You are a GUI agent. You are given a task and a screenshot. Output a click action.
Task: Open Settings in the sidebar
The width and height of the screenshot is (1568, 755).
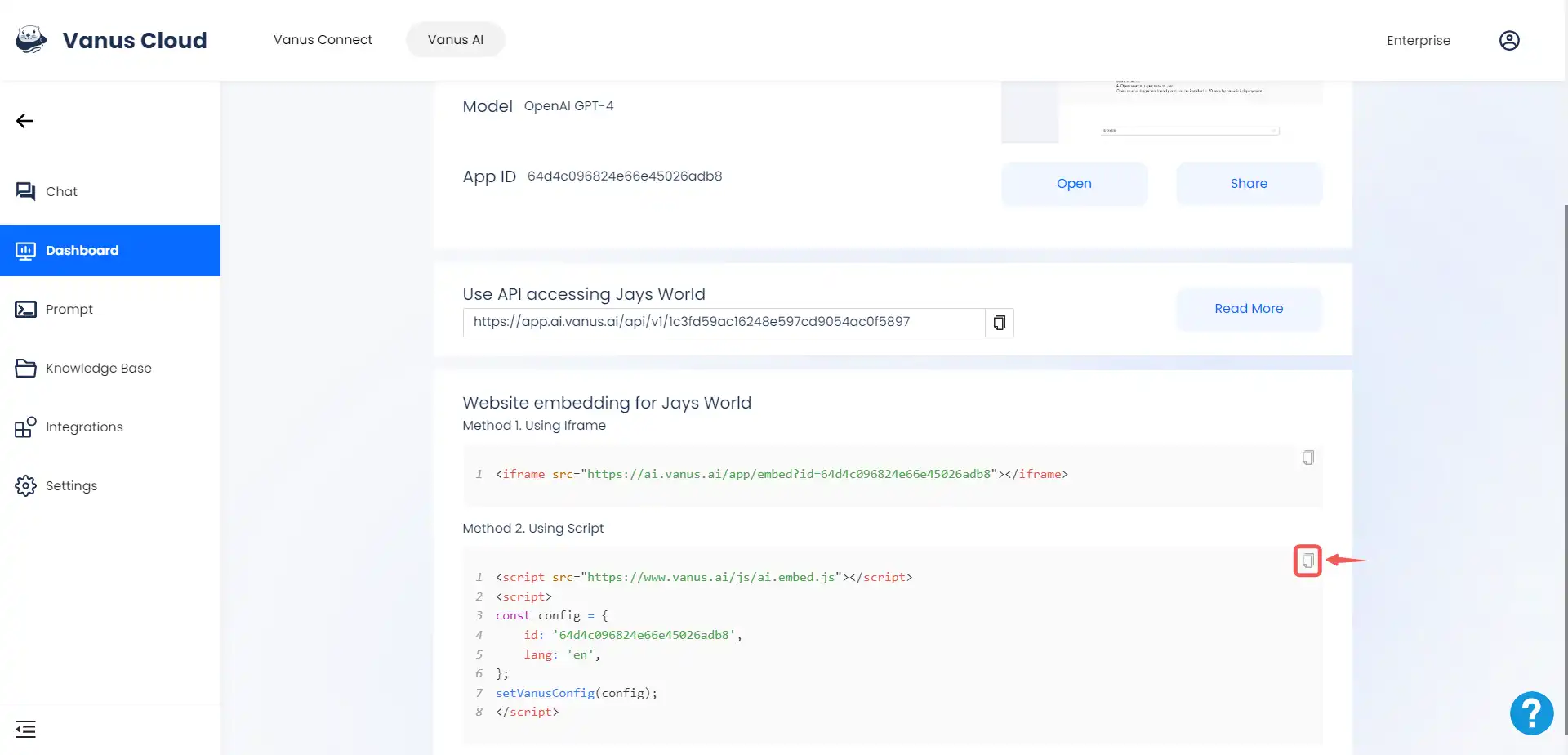[x=110, y=485]
